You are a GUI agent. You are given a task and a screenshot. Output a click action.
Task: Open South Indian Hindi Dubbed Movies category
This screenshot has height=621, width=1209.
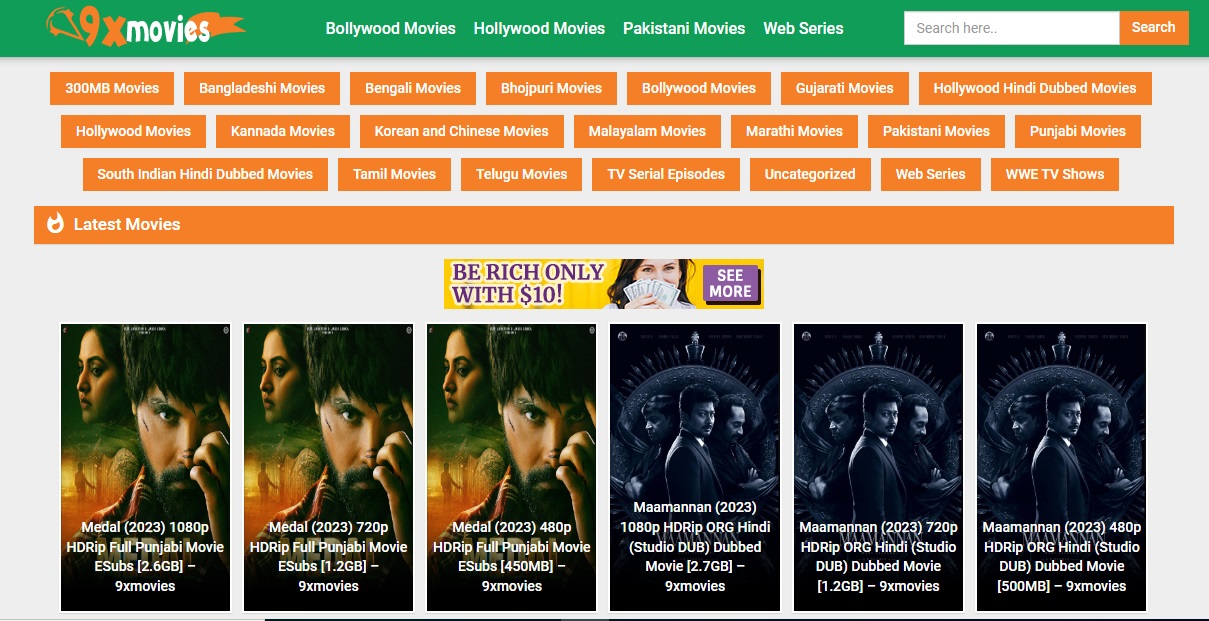[205, 174]
